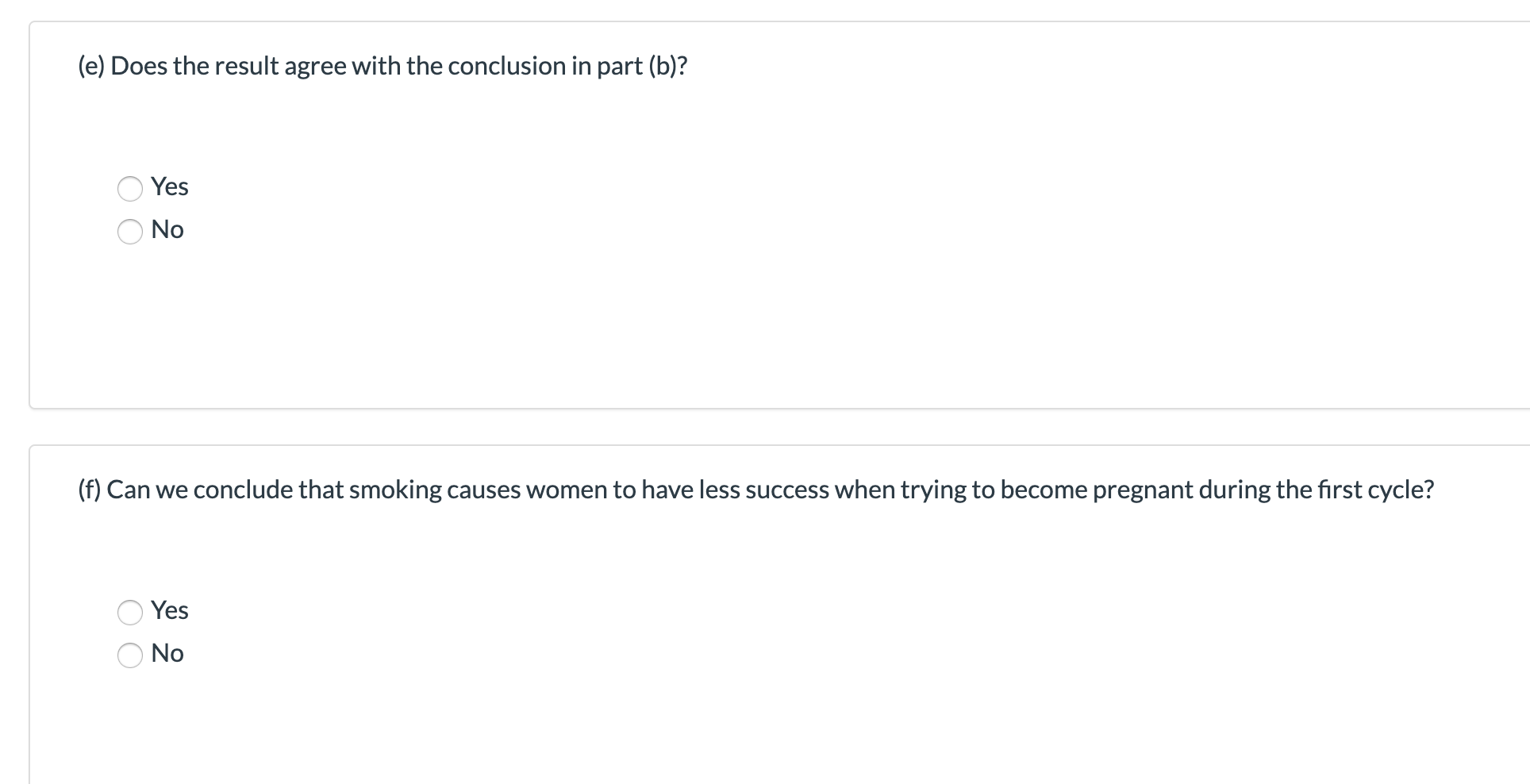
Task: Select the No radio button for part (e)
Action: click(x=130, y=231)
